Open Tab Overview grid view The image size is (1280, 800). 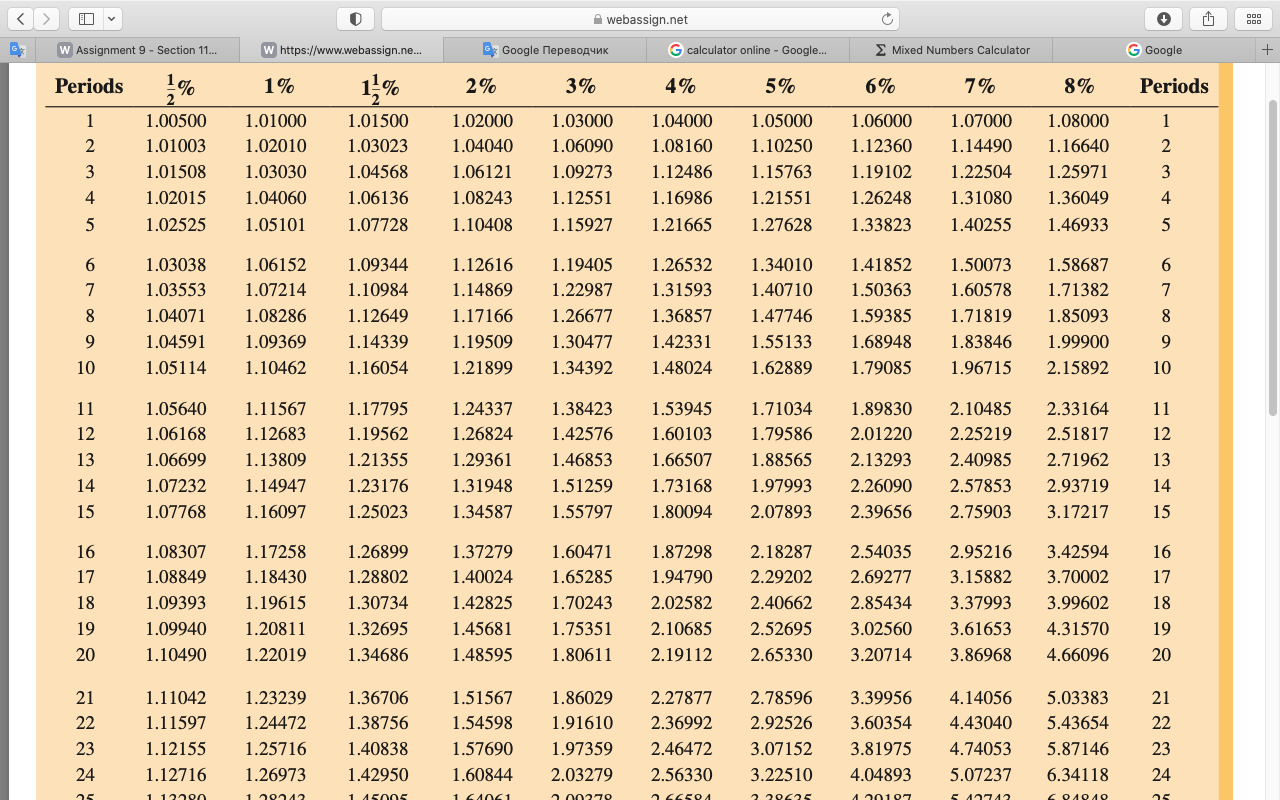(1253, 18)
